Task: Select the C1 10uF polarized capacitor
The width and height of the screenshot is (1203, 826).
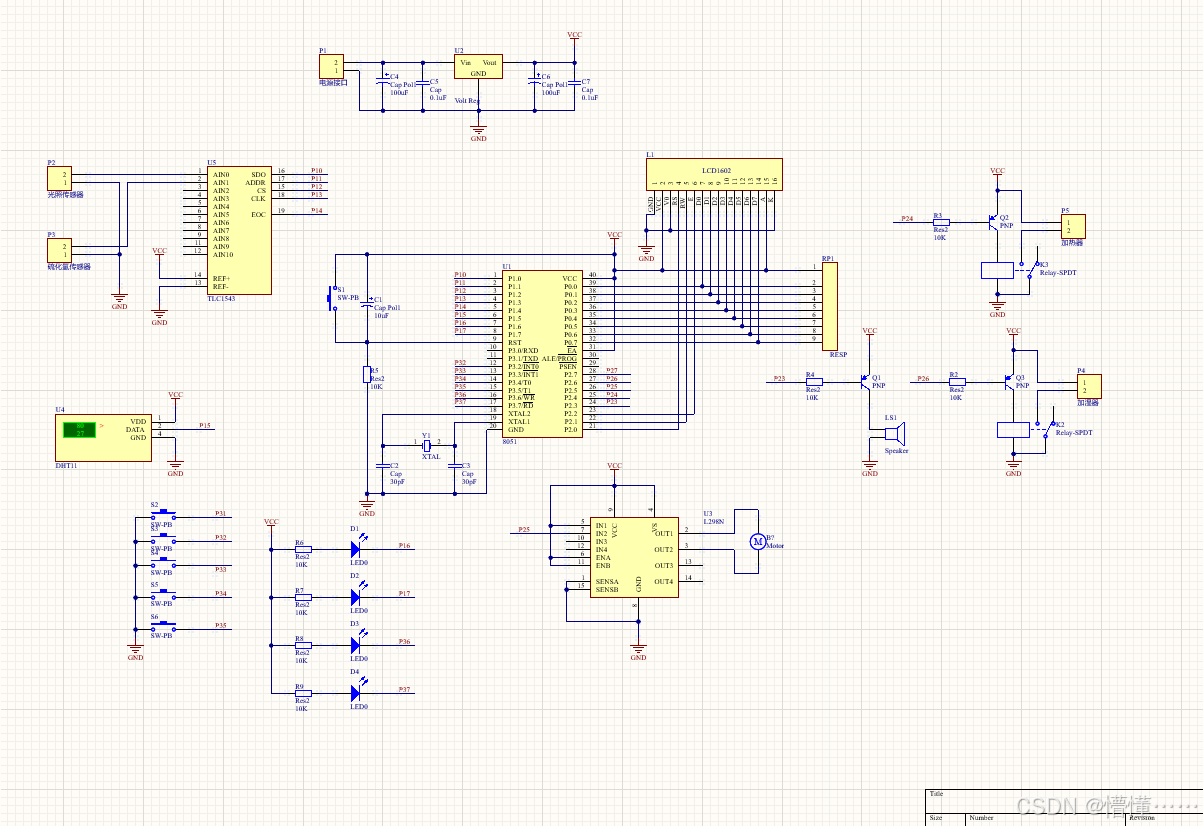Action: click(366, 301)
